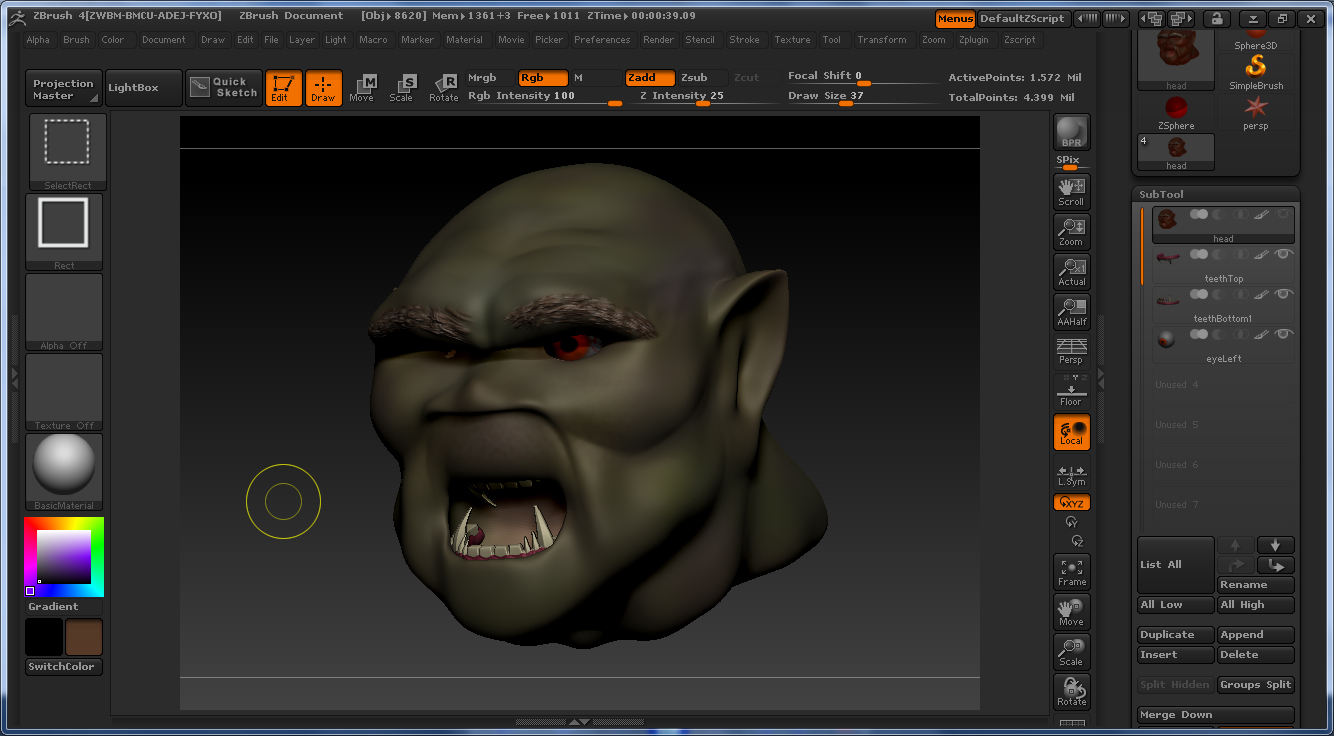Screen dimensions: 1334x736
Task: Open the Preferences menu
Action: tap(602, 40)
